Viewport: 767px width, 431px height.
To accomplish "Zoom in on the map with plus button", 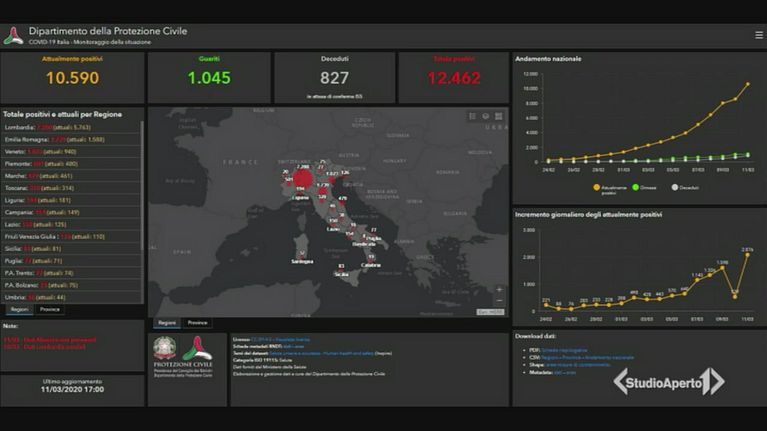I will (x=499, y=289).
